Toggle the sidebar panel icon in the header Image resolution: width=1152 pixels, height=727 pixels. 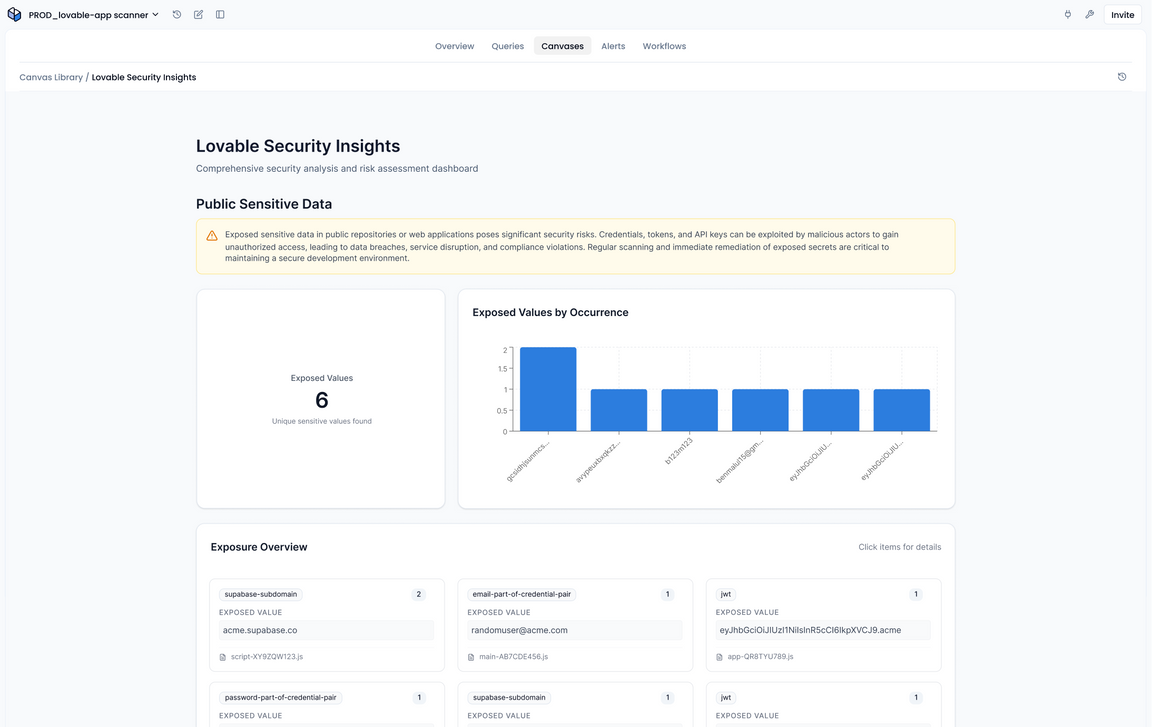click(220, 14)
